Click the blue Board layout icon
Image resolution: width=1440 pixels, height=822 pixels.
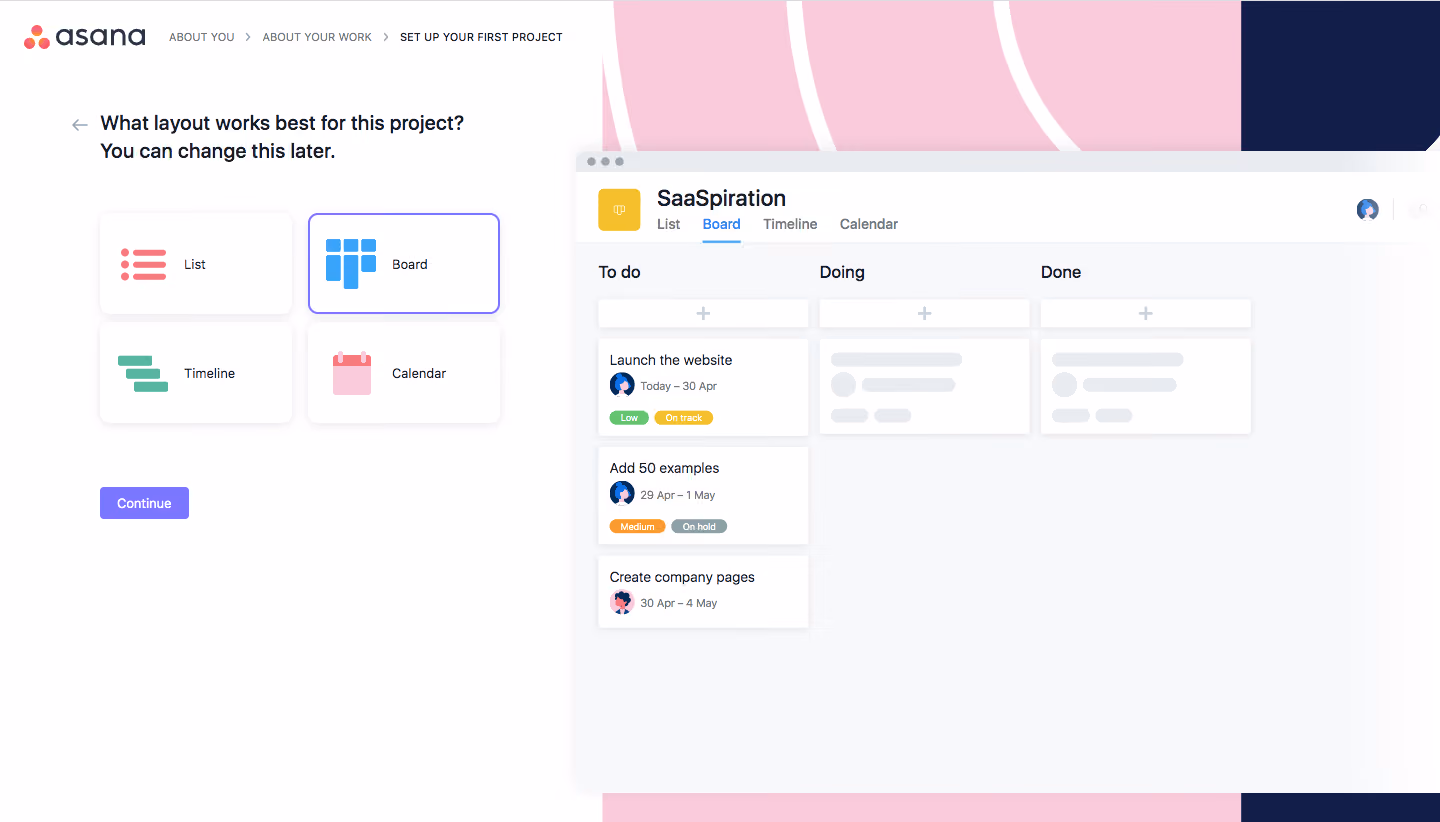click(351, 264)
